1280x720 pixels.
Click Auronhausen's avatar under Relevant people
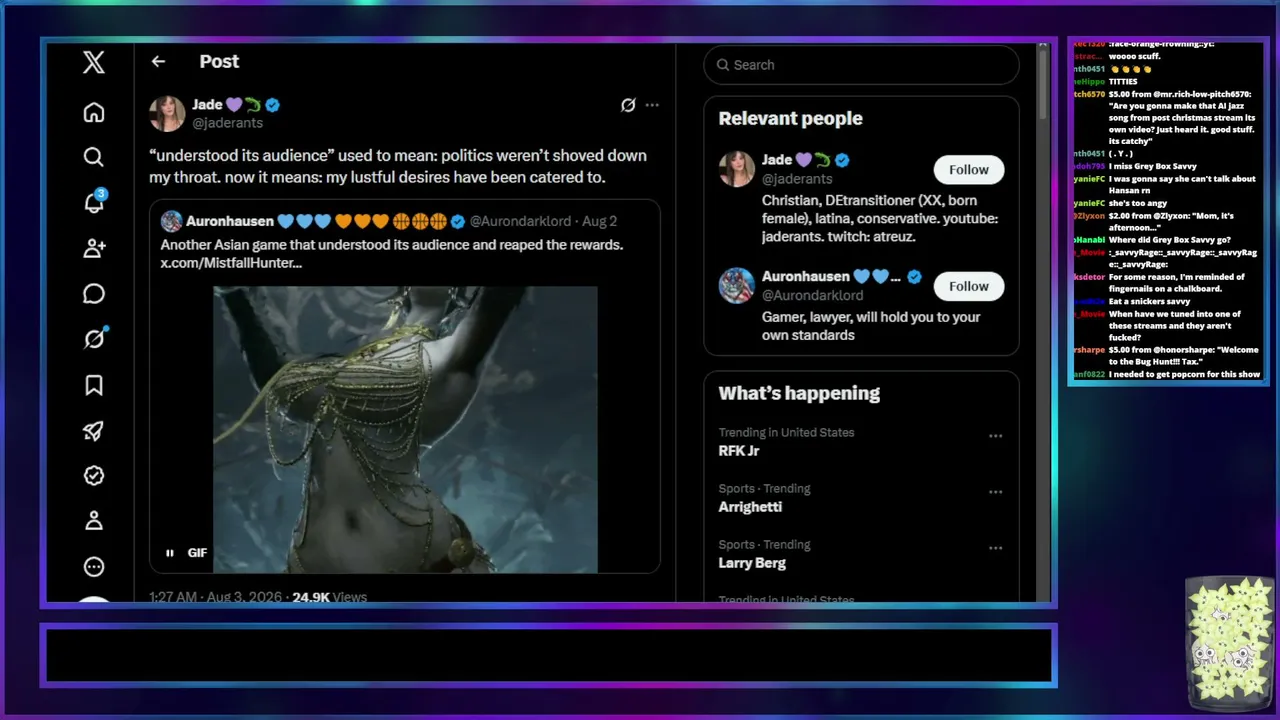coord(737,286)
